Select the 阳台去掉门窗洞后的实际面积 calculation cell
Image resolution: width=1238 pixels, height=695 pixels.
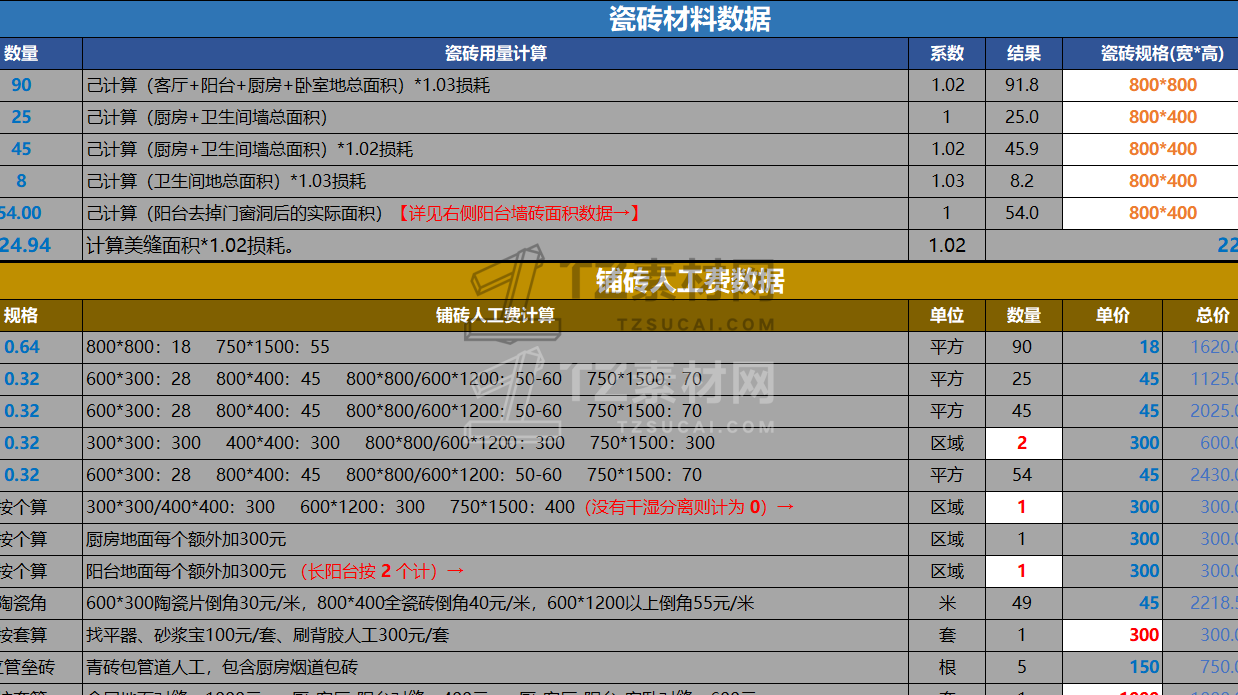496,213
